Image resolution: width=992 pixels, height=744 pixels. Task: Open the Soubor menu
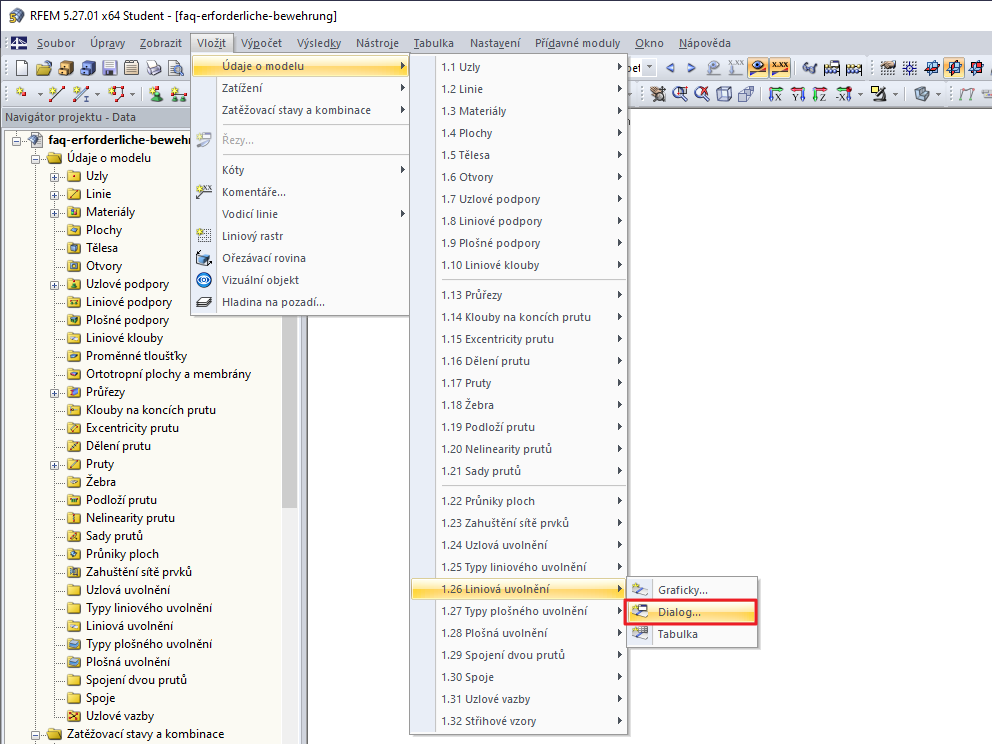[x=56, y=43]
